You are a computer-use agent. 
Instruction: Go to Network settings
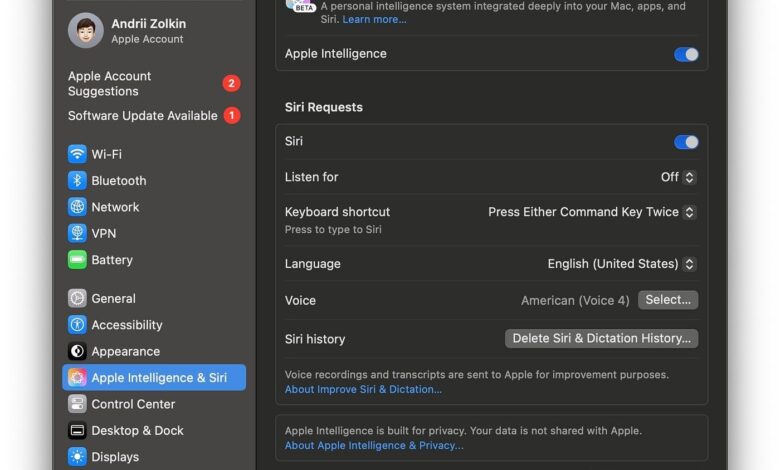pyautogui.click(x=154, y=206)
